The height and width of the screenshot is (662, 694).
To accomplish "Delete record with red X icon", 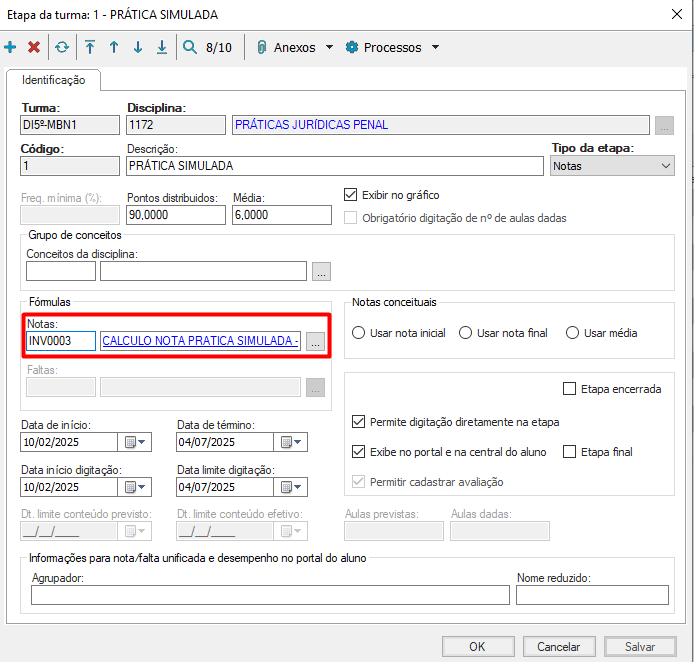I will (34, 47).
